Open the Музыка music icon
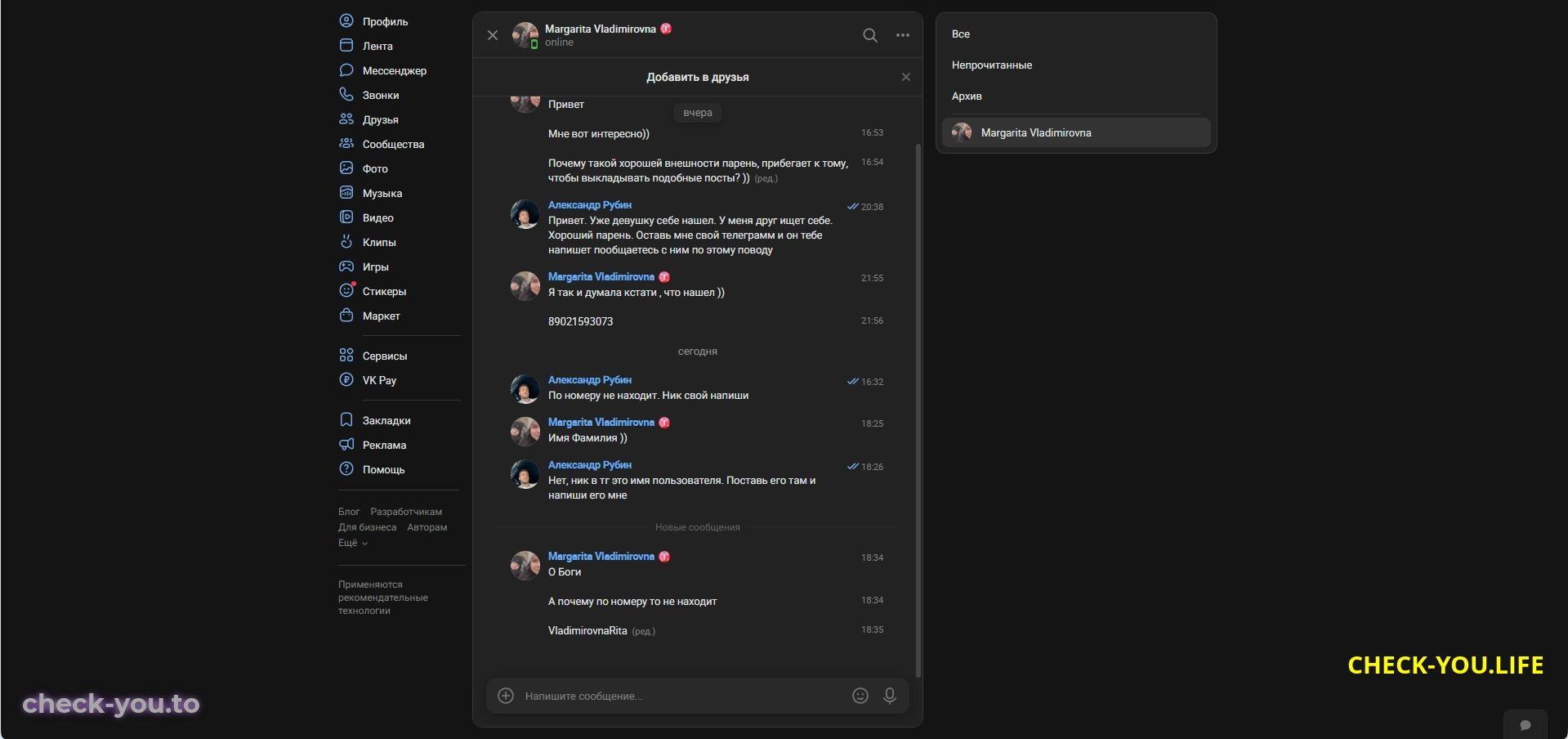This screenshot has height=739, width=1568. (346, 192)
